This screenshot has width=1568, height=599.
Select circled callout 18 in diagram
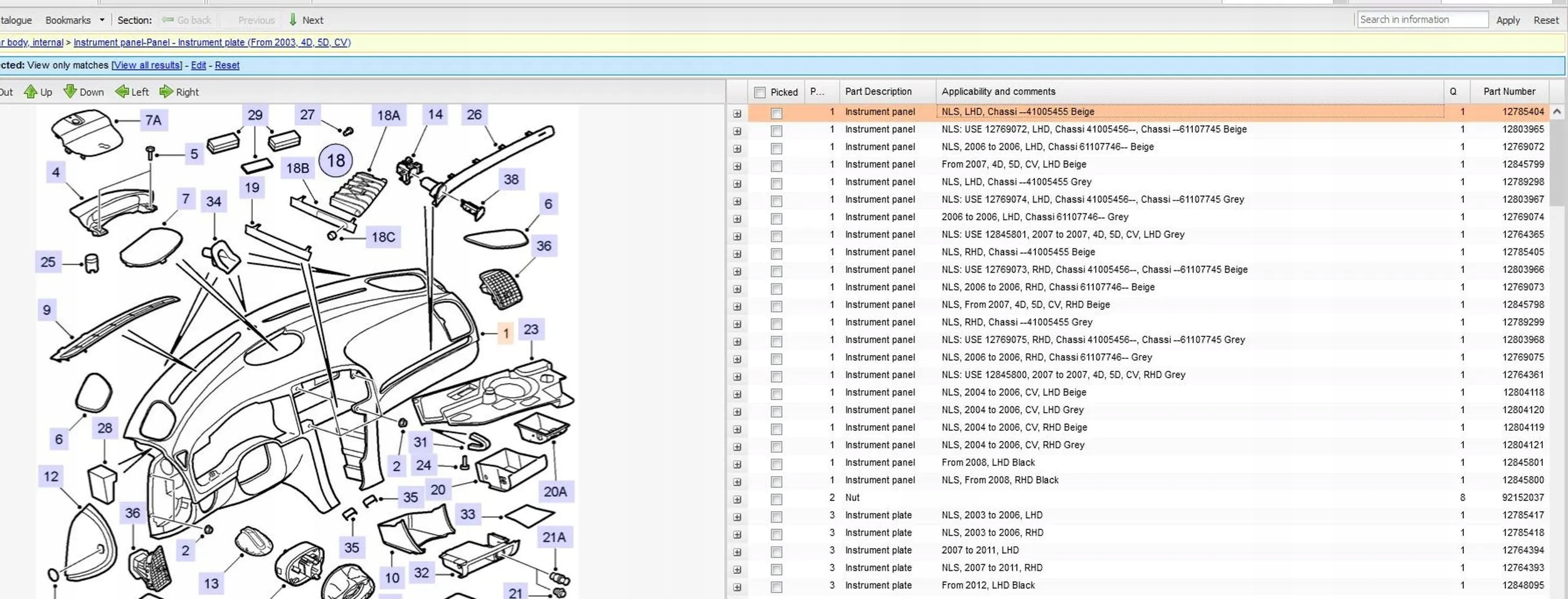click(336, 161)
